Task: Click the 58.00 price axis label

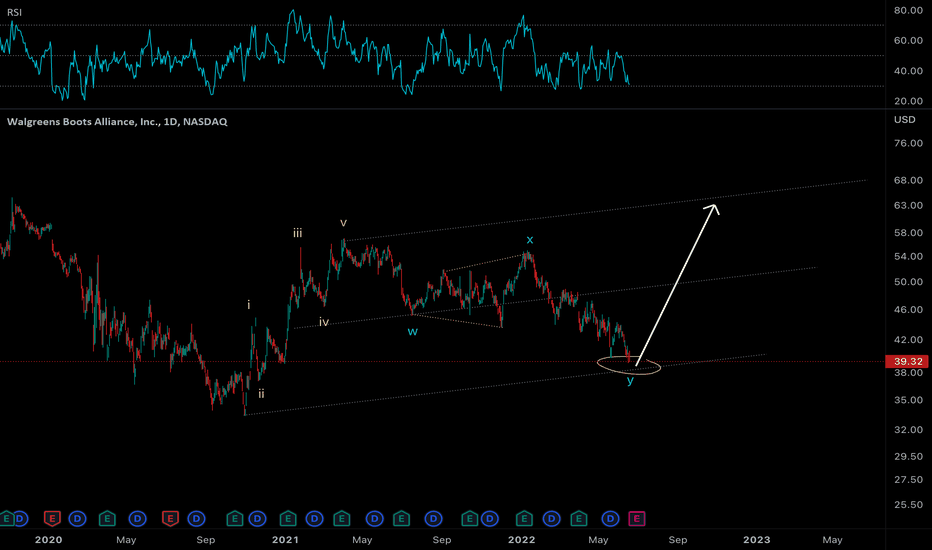Action: tap(908, 232)
